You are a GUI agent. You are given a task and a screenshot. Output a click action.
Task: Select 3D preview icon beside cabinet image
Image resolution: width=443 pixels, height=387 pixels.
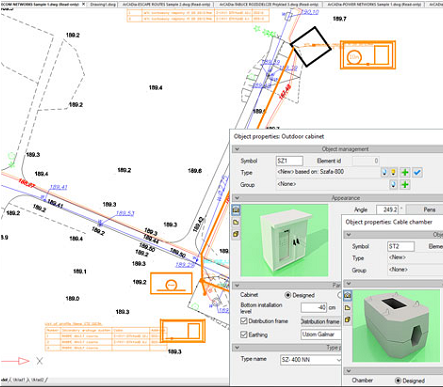point(236,210)
